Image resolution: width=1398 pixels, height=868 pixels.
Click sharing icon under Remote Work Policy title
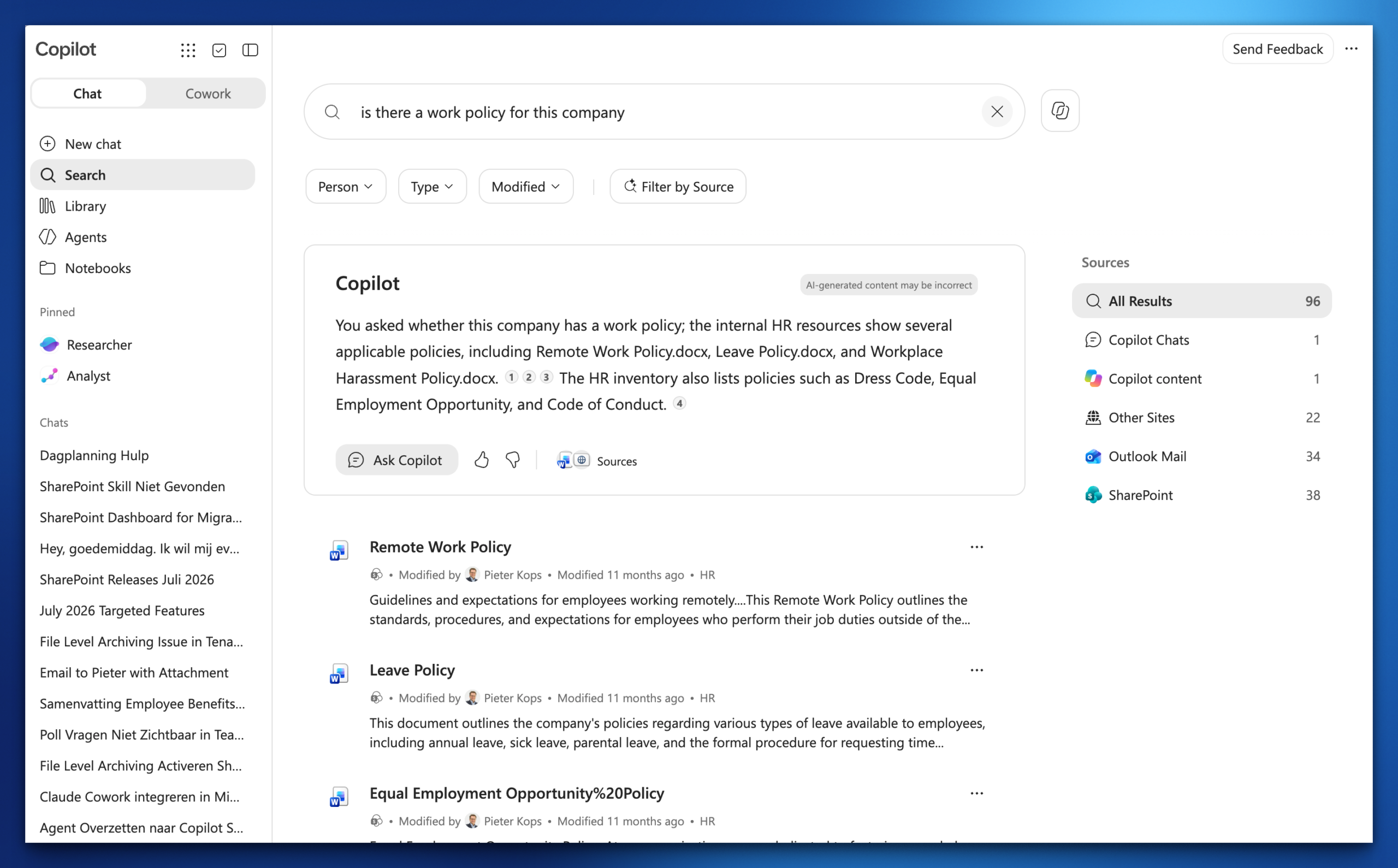[377, 575]
